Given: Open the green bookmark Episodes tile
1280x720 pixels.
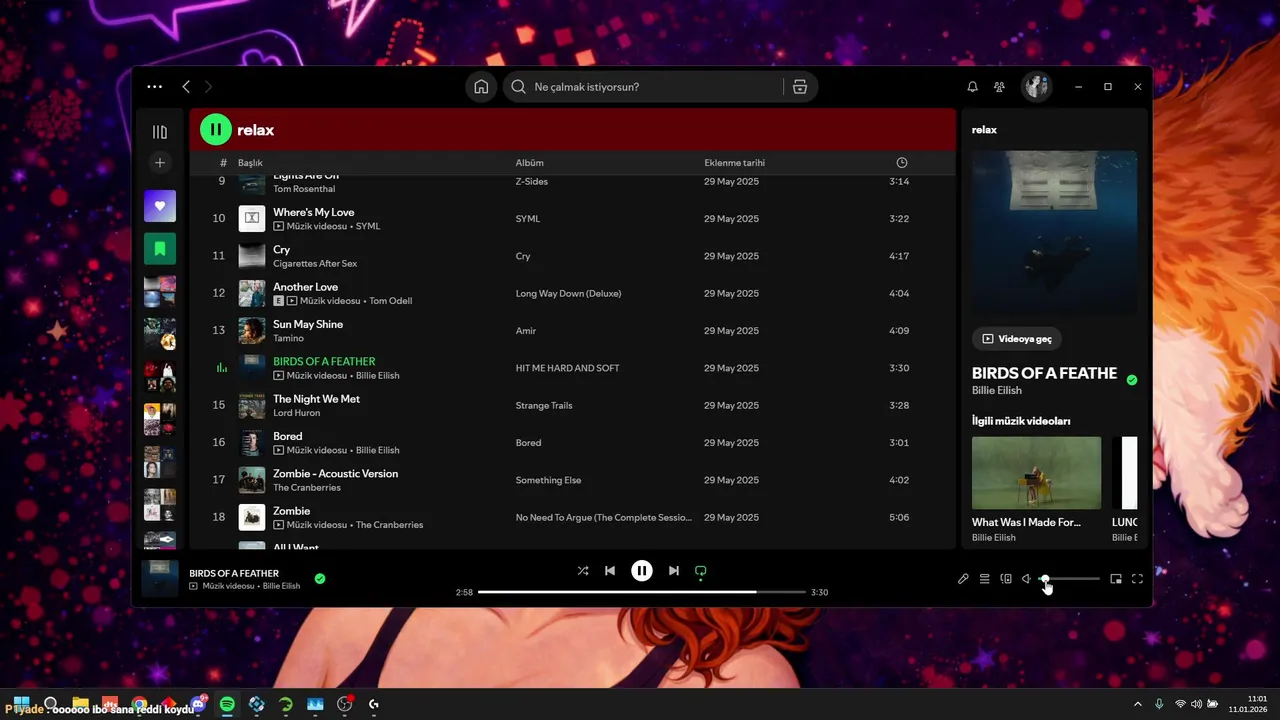Looking at the screenshot, I should (160, 248).
